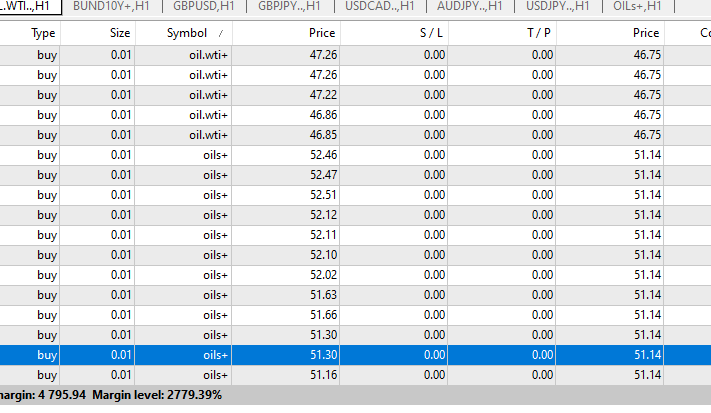Image resolution: width=711 pixels, height=413 pixels.
Task: Click current price 46.75 in the 46.85 row
Action: pyautogui.click(x=647, y=135)
